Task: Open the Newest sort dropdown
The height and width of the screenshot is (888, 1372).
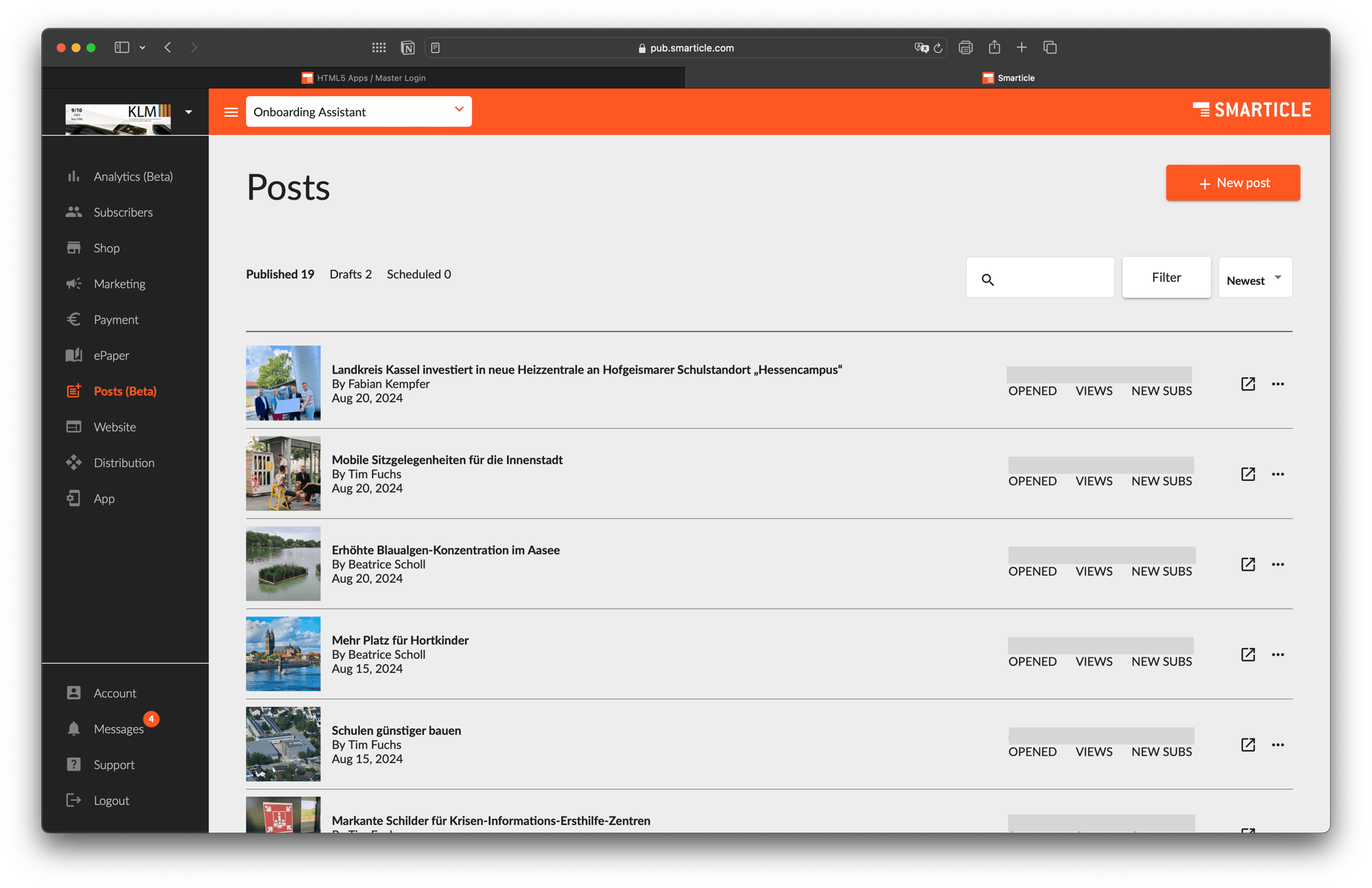Action: tap(1255, 278)
